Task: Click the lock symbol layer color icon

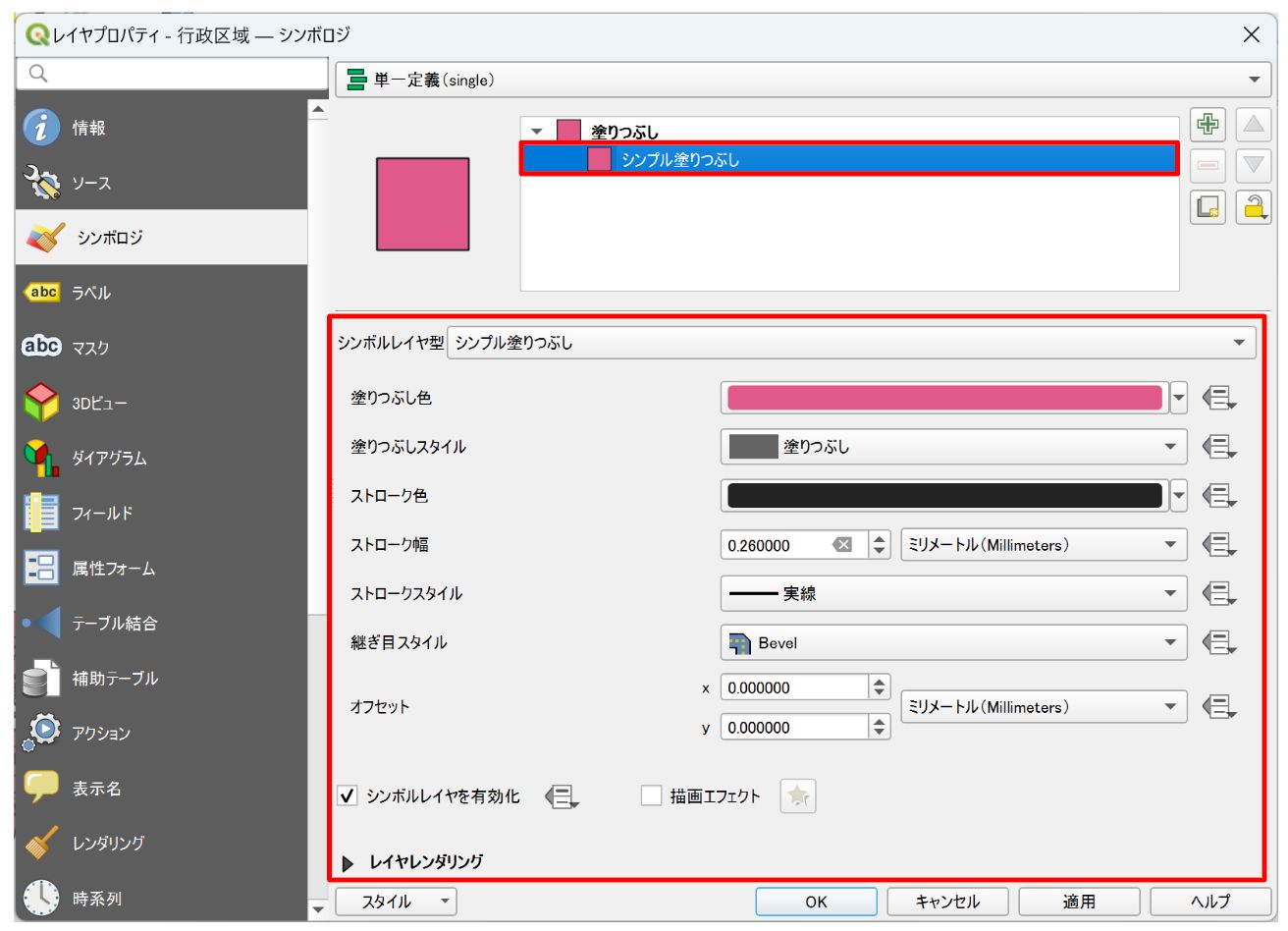Action: pos(1253,207)
